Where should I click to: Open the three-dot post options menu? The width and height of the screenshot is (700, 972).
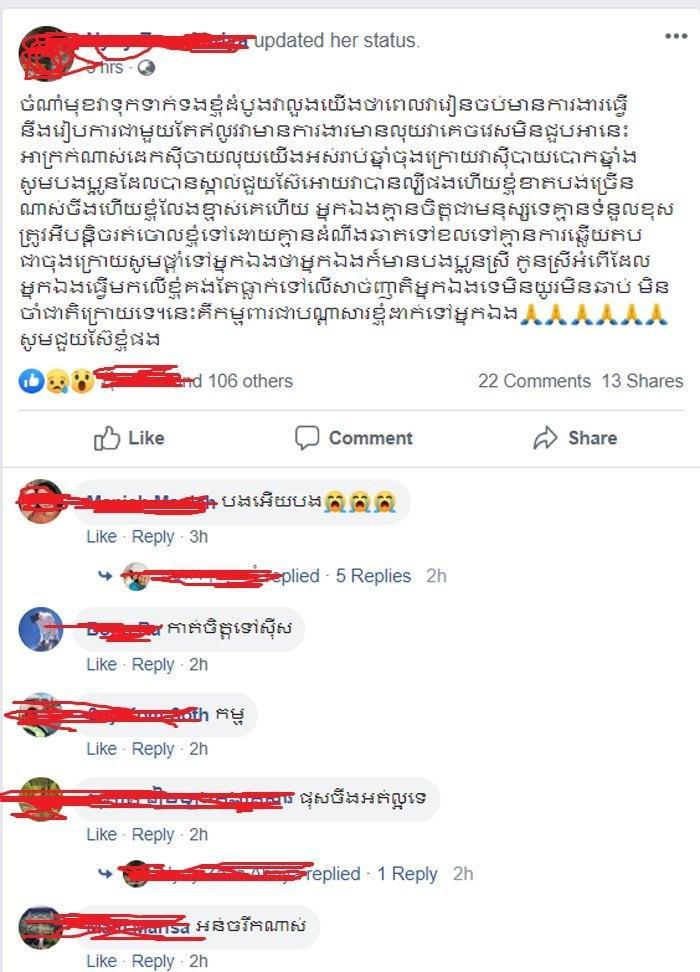coord(676,36)
